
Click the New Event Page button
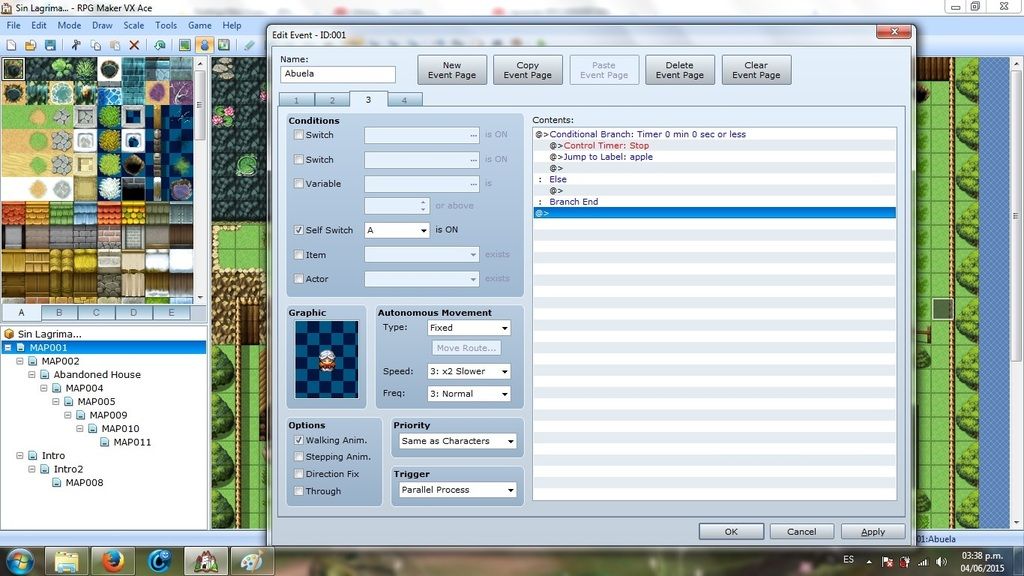tap(452, 70)
